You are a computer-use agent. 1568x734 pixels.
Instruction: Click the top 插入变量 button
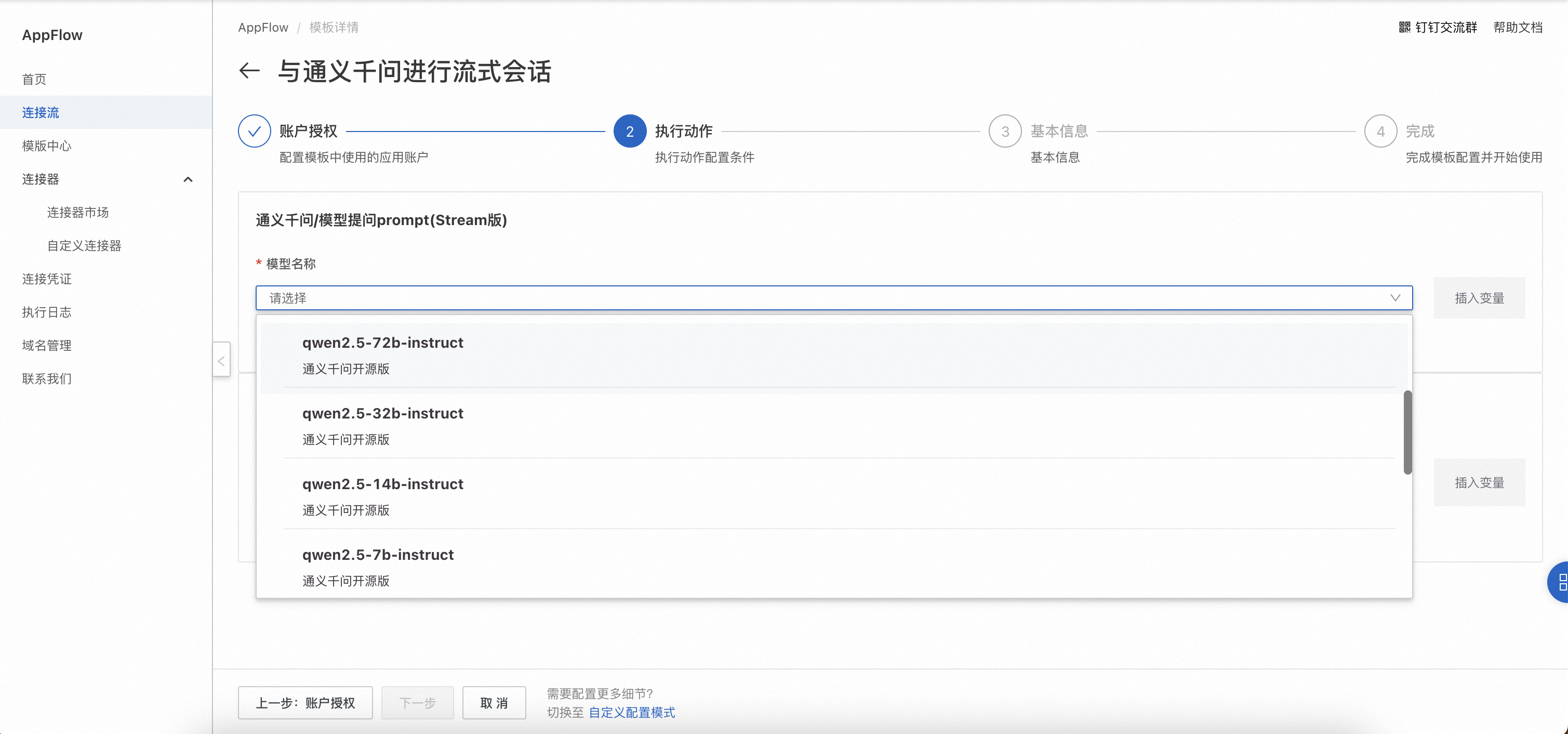point(1479,298)
